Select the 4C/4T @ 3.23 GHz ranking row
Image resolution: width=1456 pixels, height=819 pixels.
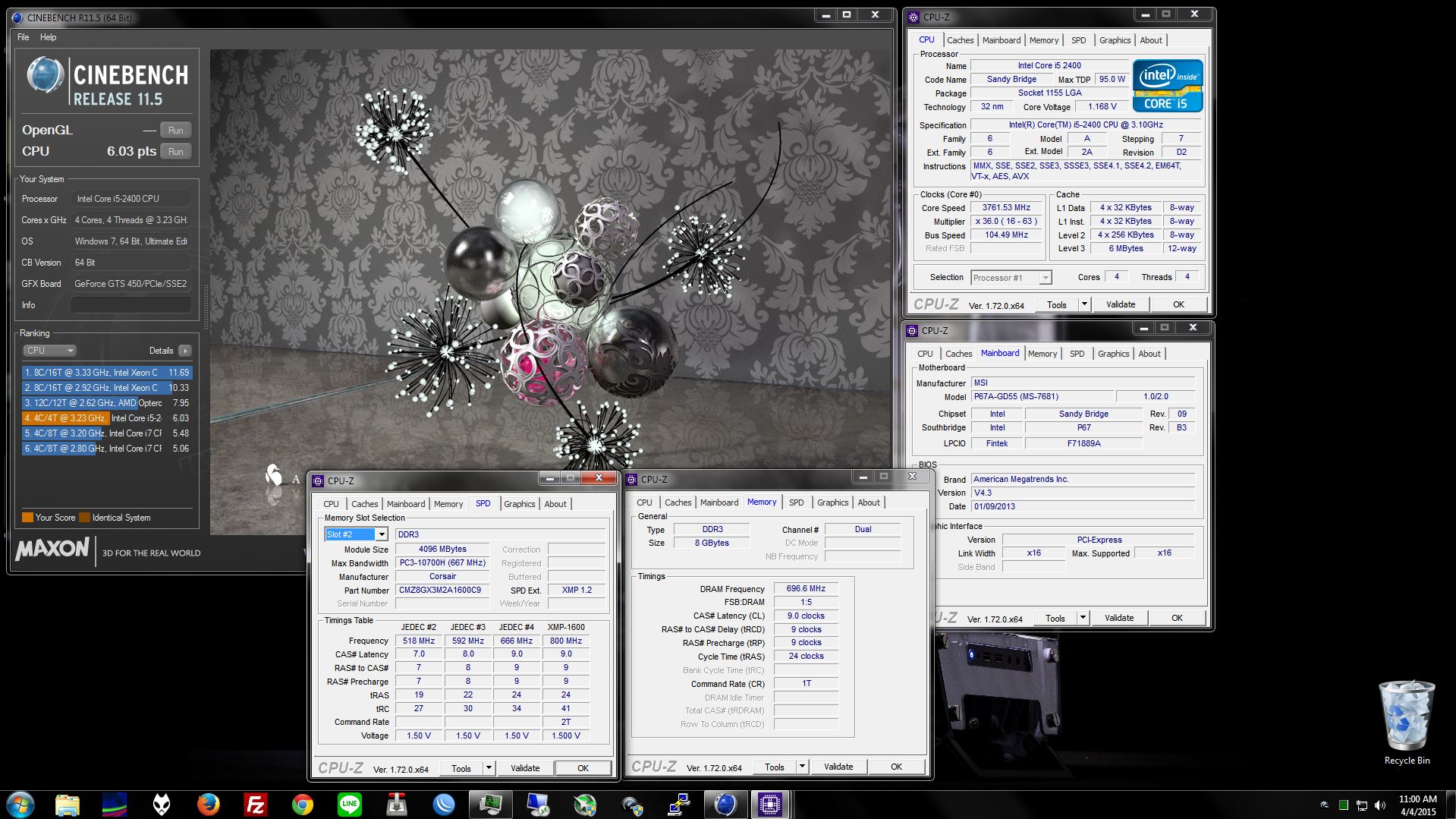(x=107, y=418)
